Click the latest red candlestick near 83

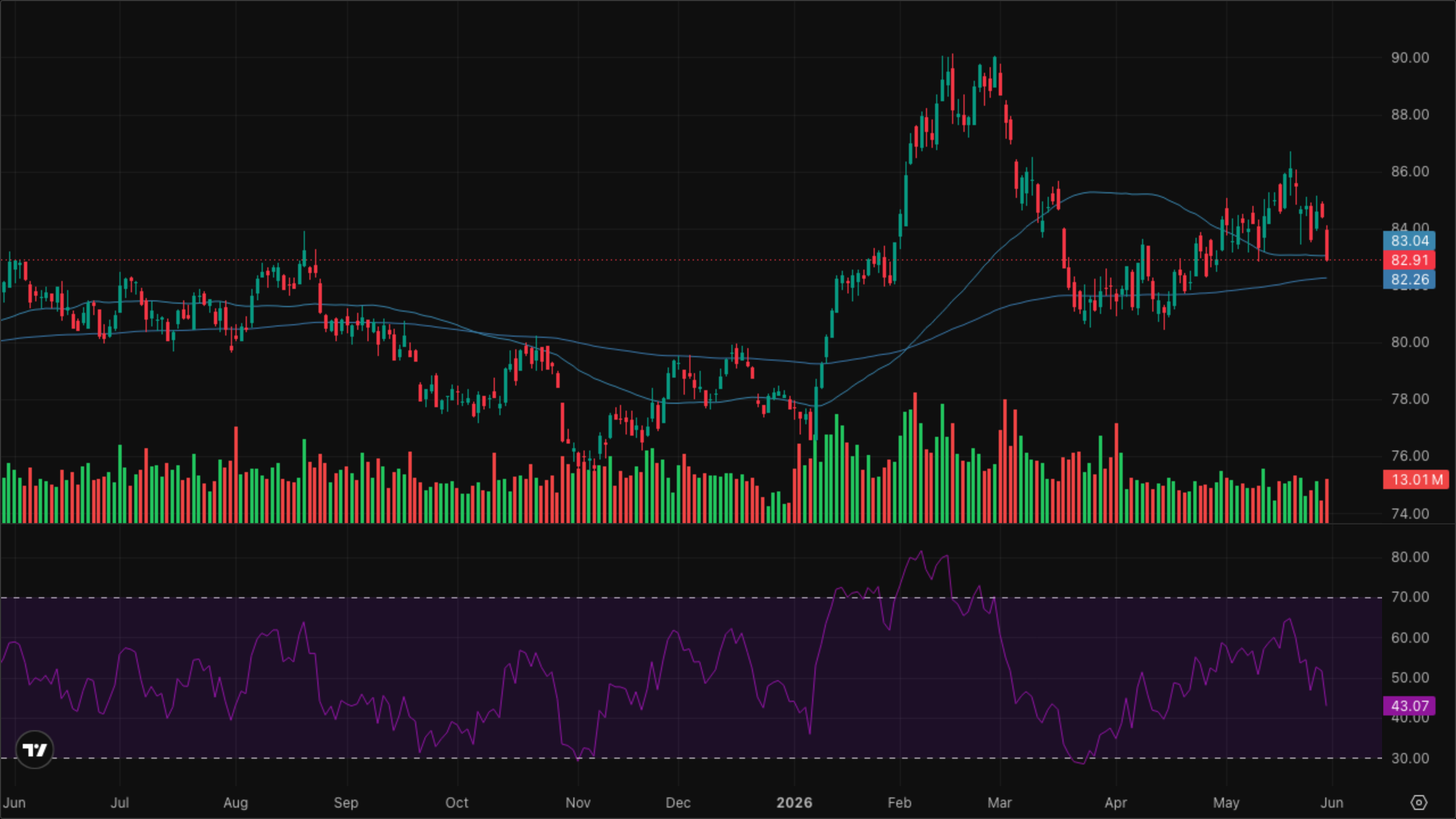1327,243
